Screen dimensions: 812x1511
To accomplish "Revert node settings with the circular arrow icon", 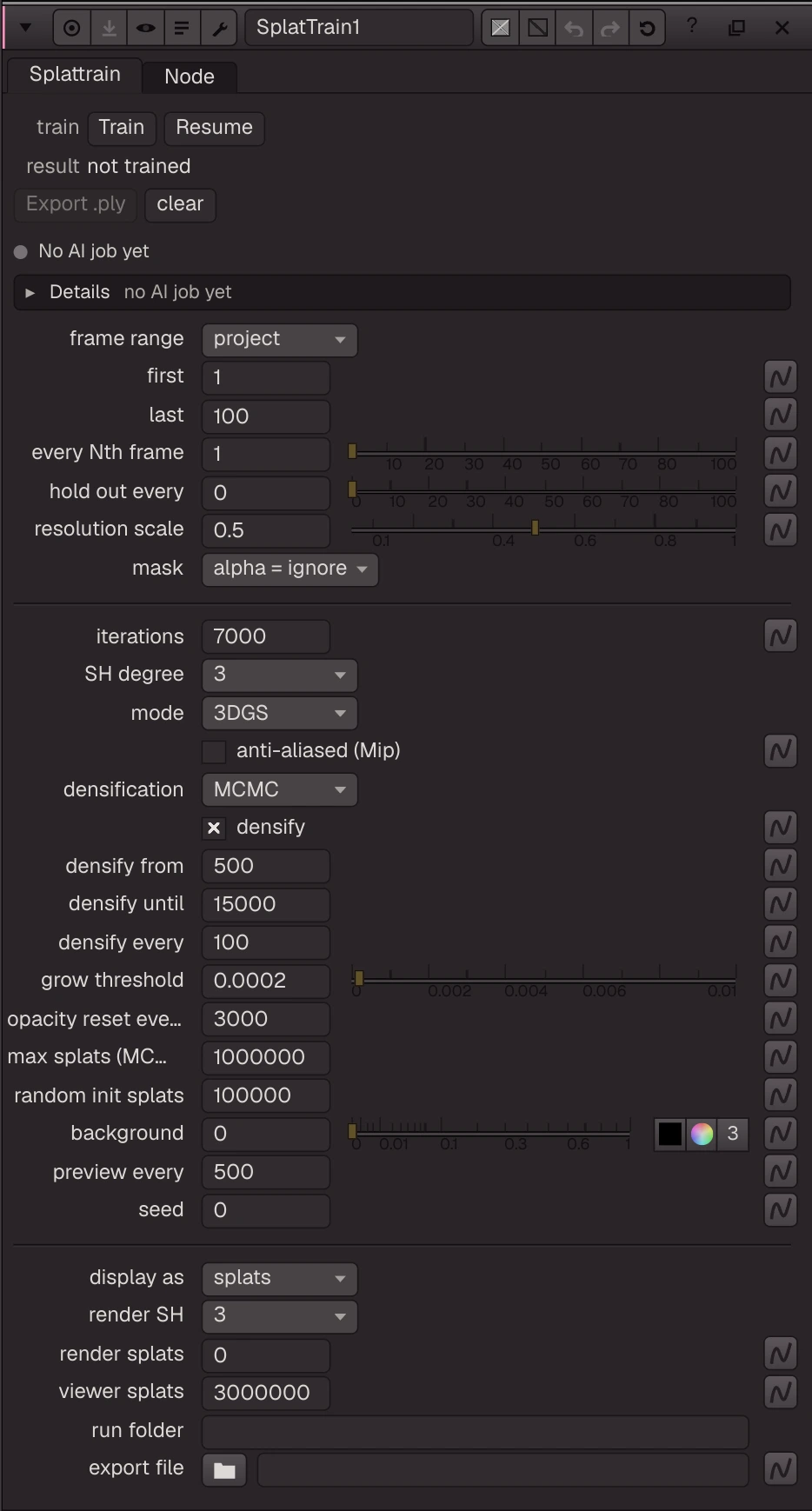I will point(647,28).
